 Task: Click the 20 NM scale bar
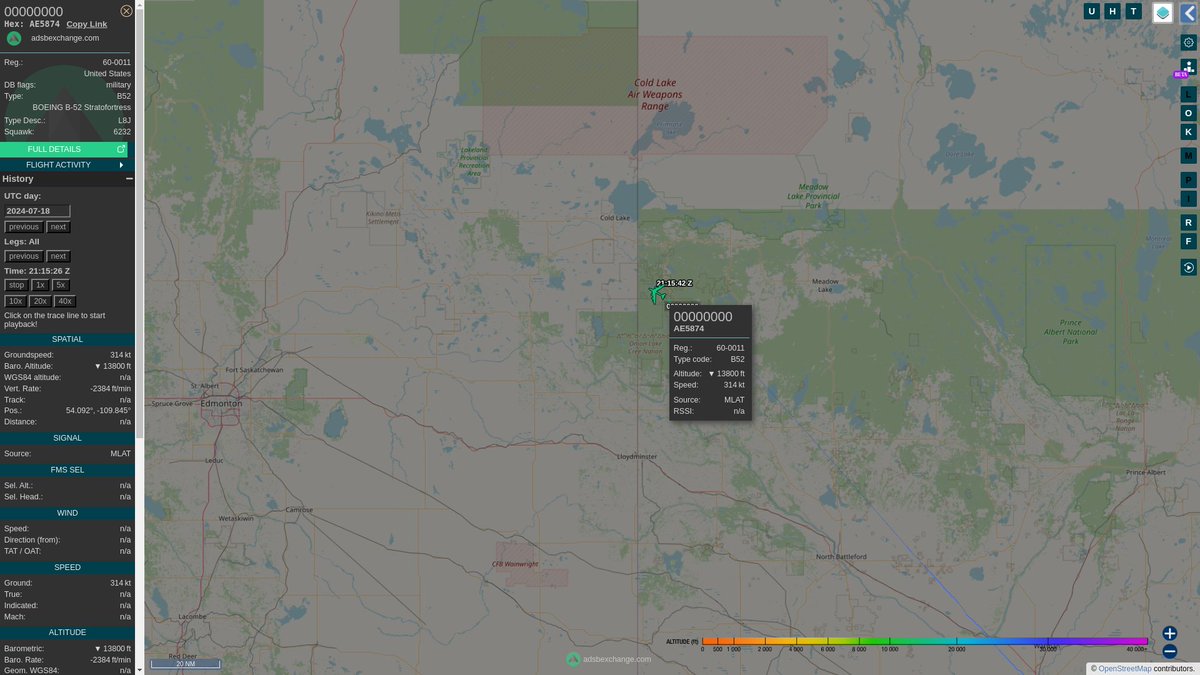tap(185, 663)
